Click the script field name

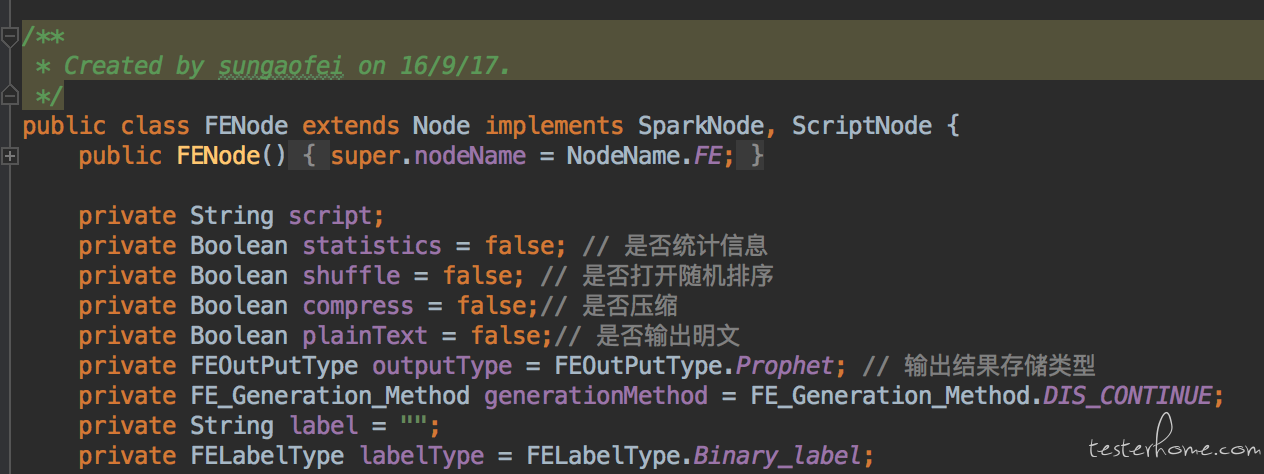point(329,216)
